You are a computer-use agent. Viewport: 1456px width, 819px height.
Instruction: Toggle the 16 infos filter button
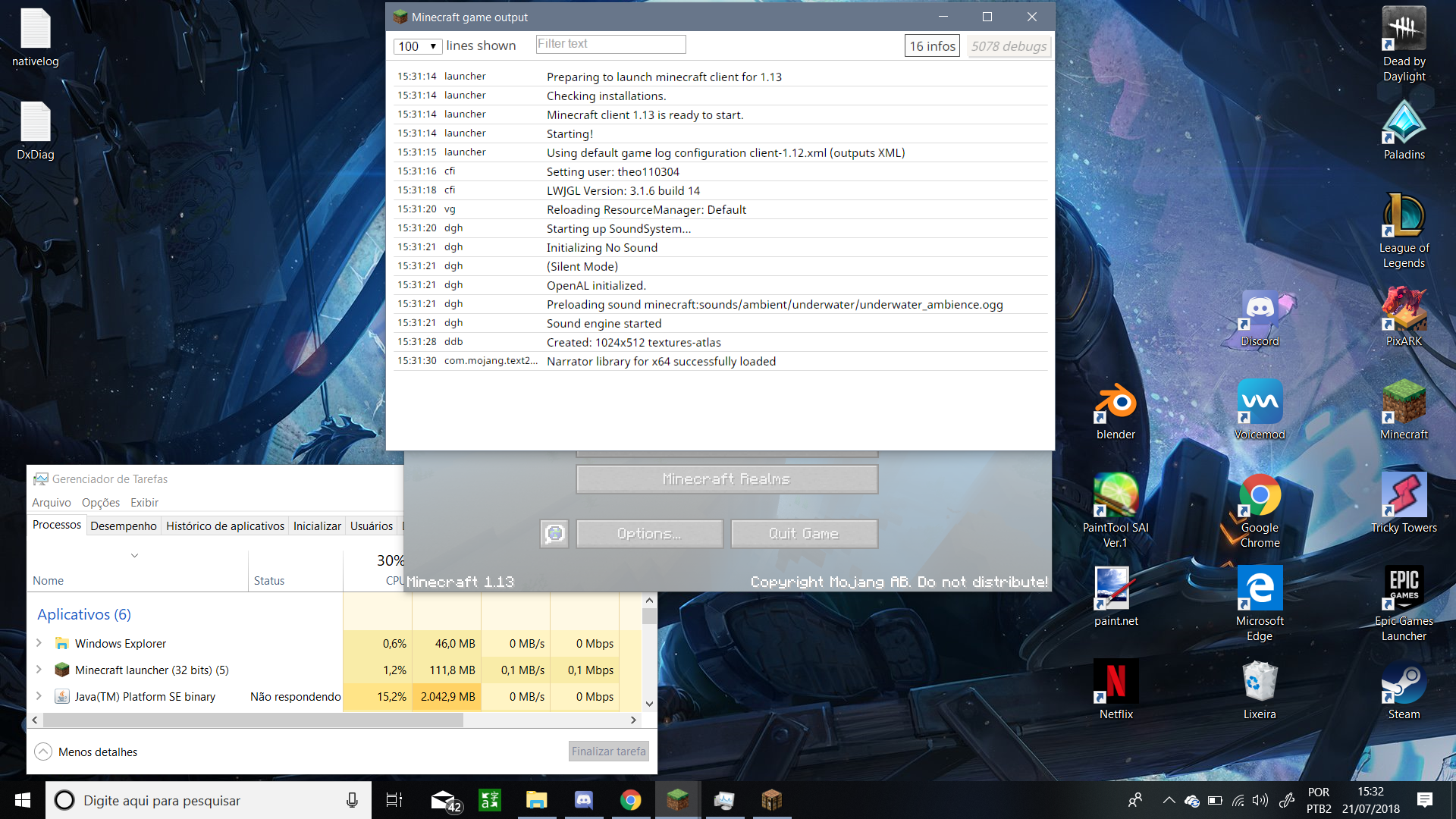(x=932, y=46)
